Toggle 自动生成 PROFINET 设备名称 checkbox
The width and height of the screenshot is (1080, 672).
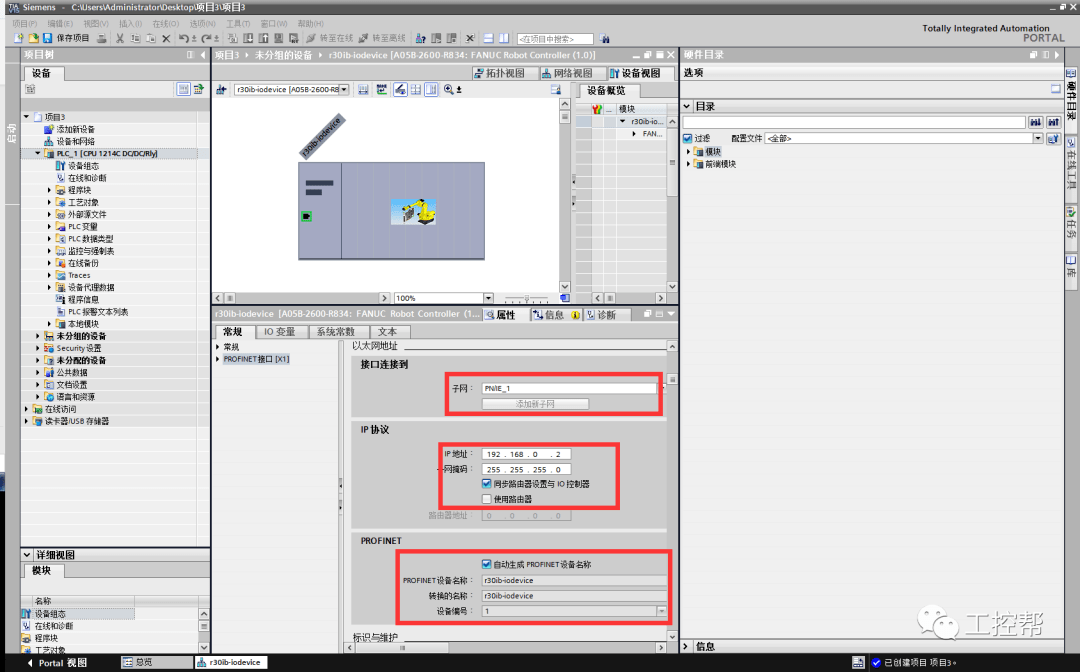[487, 564]
